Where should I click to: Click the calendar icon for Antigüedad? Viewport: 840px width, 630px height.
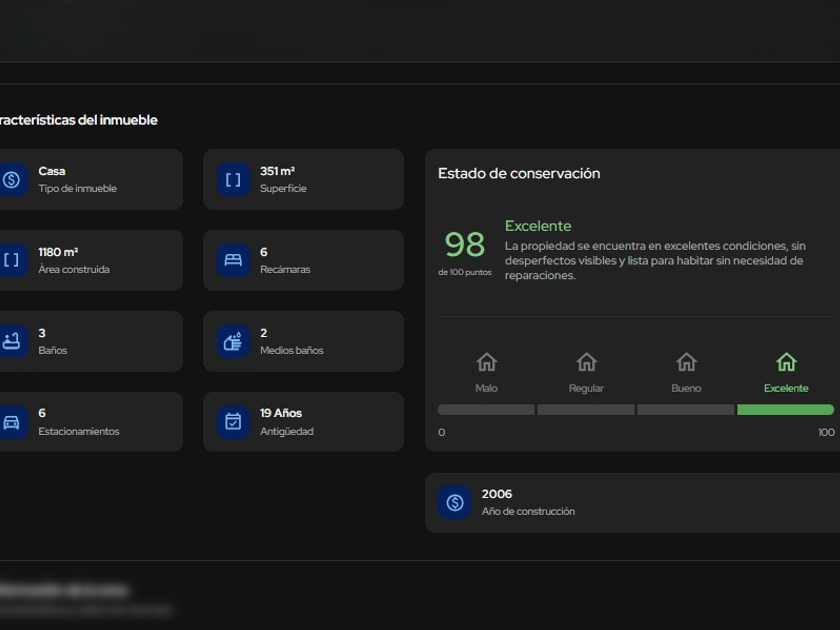233,422
